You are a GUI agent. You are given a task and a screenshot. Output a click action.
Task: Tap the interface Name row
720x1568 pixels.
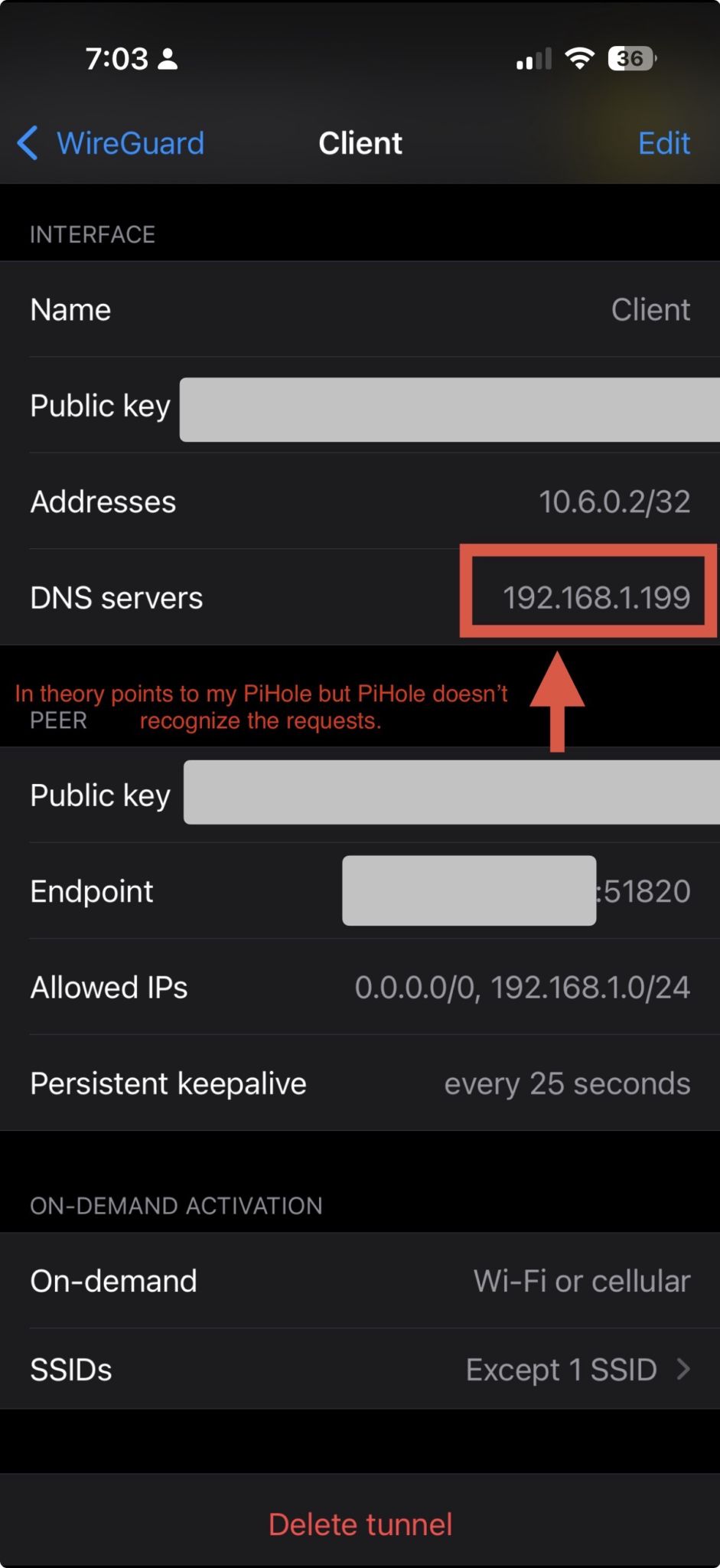point(360,309)
